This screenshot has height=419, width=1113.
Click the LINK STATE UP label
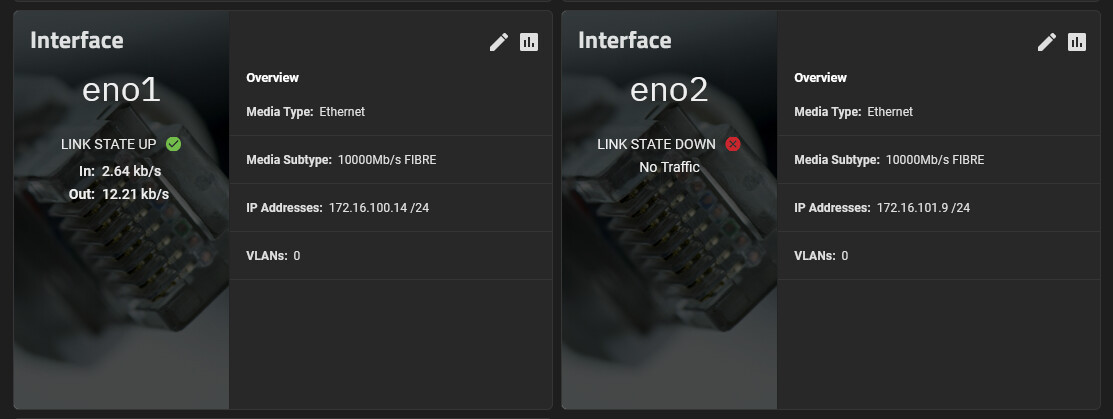point(110,144)
